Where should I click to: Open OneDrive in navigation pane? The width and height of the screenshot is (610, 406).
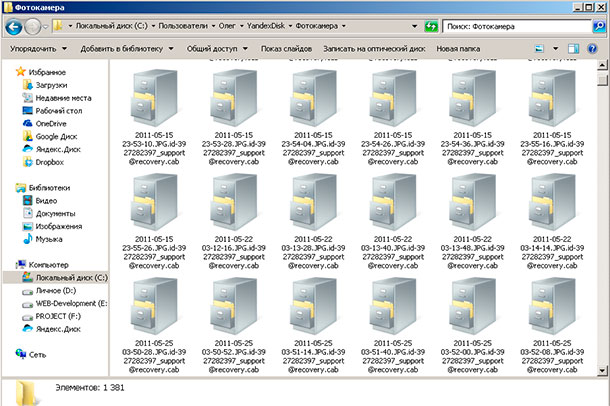pos(44,123)
